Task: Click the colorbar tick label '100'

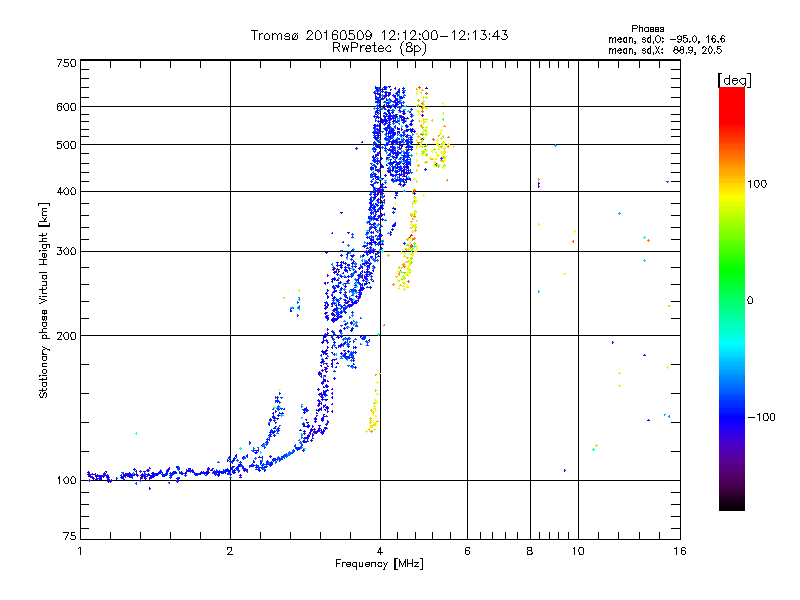Action: [757, 184]
